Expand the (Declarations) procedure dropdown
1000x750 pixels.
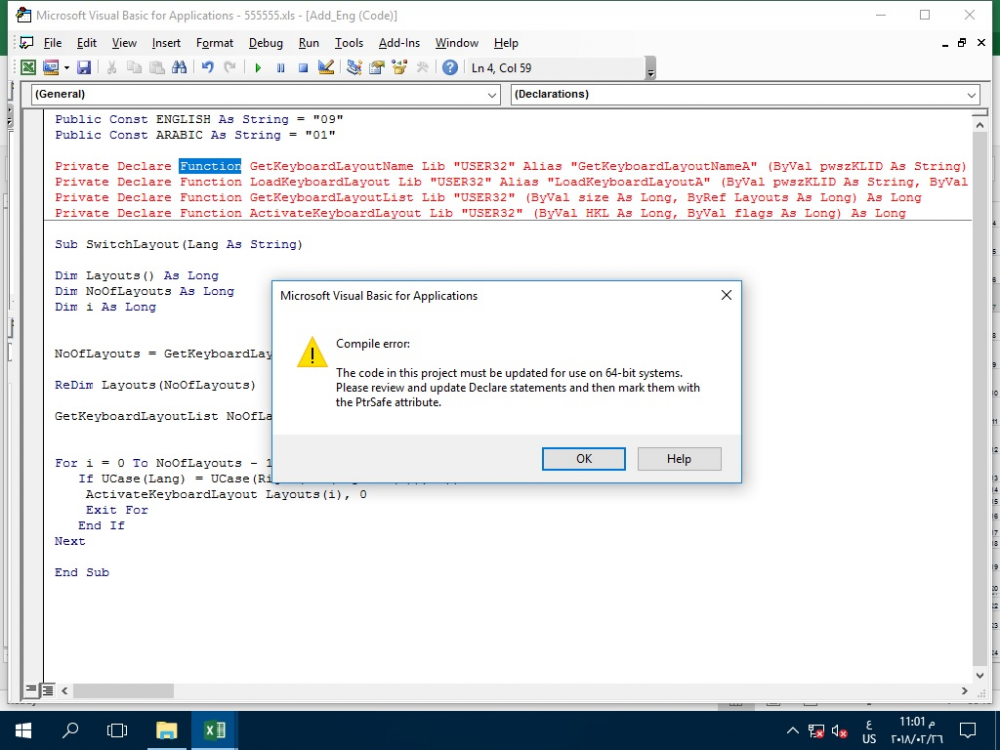(x=971, y=94)
